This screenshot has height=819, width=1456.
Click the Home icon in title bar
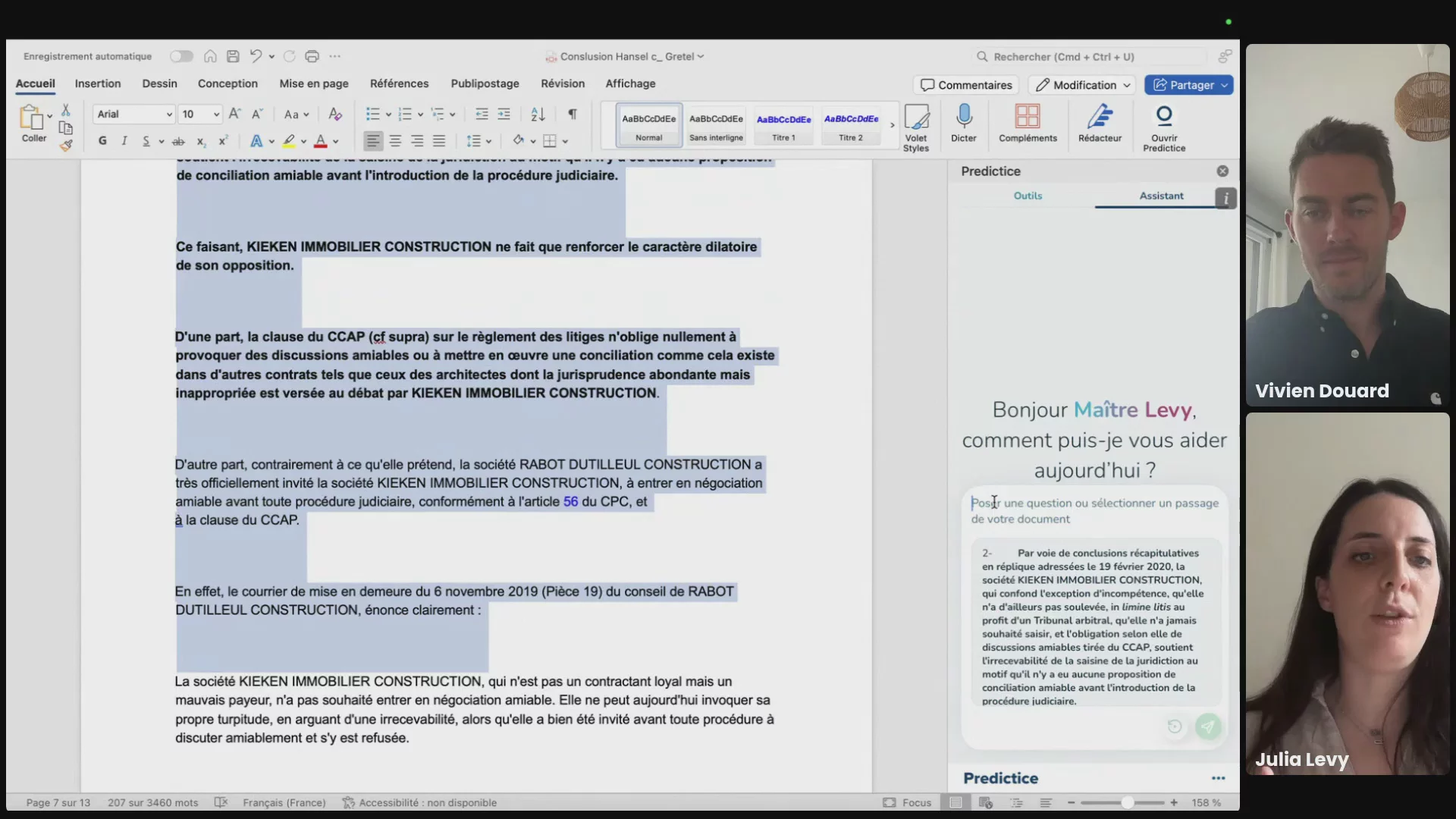pyautogui.click(x=210, y=56)
